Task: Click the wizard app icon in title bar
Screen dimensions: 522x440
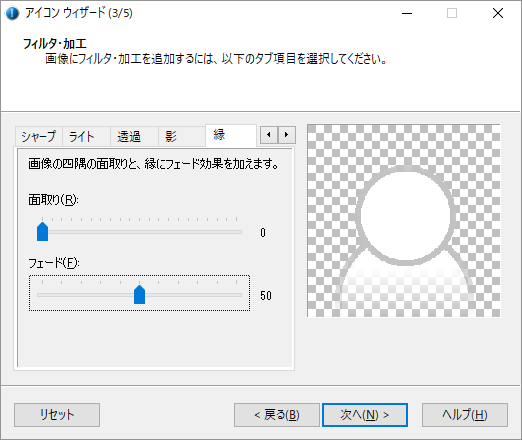Action: coord(12,13)
